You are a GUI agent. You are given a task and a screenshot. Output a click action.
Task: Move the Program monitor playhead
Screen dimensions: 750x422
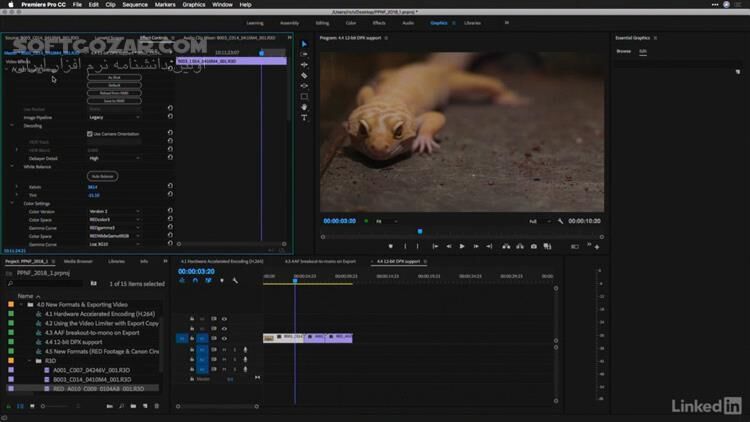[x=420, y=232]
